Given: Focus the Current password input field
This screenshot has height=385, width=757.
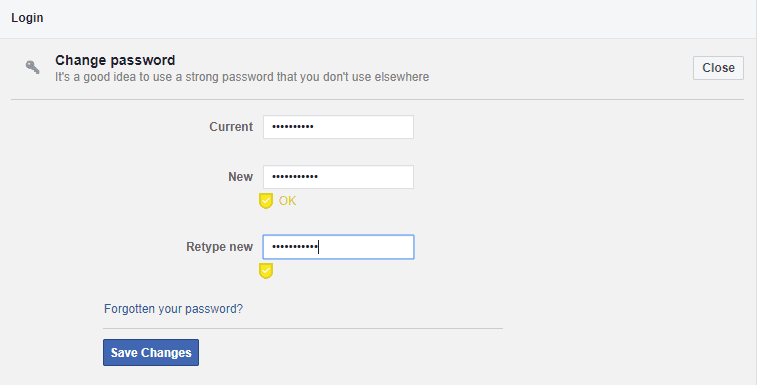Looking at the screenshot, I should pyautogui.click(x=338, y=127).
